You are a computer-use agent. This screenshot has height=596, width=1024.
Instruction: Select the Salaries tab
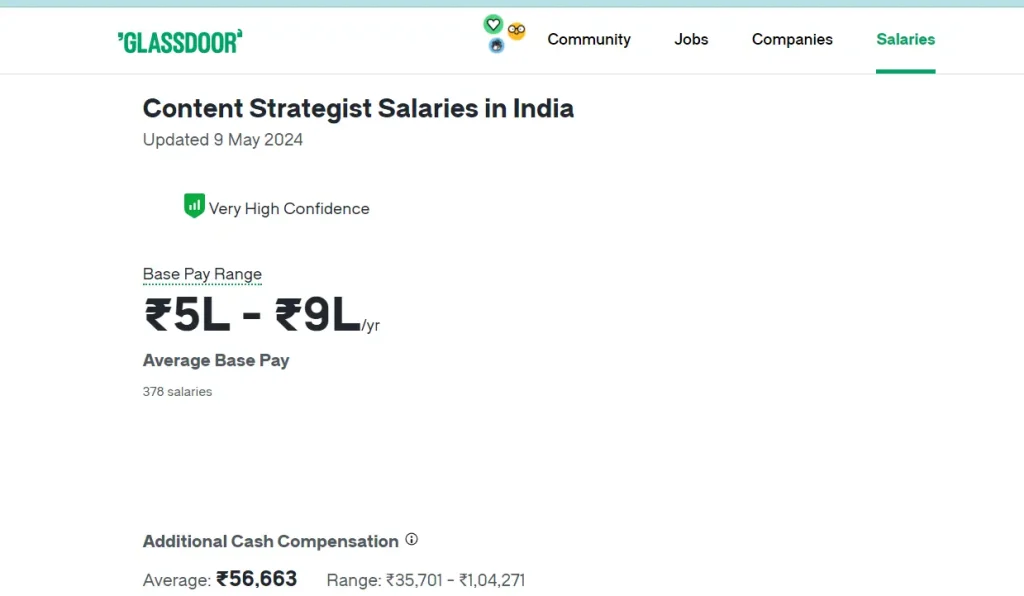905,39
